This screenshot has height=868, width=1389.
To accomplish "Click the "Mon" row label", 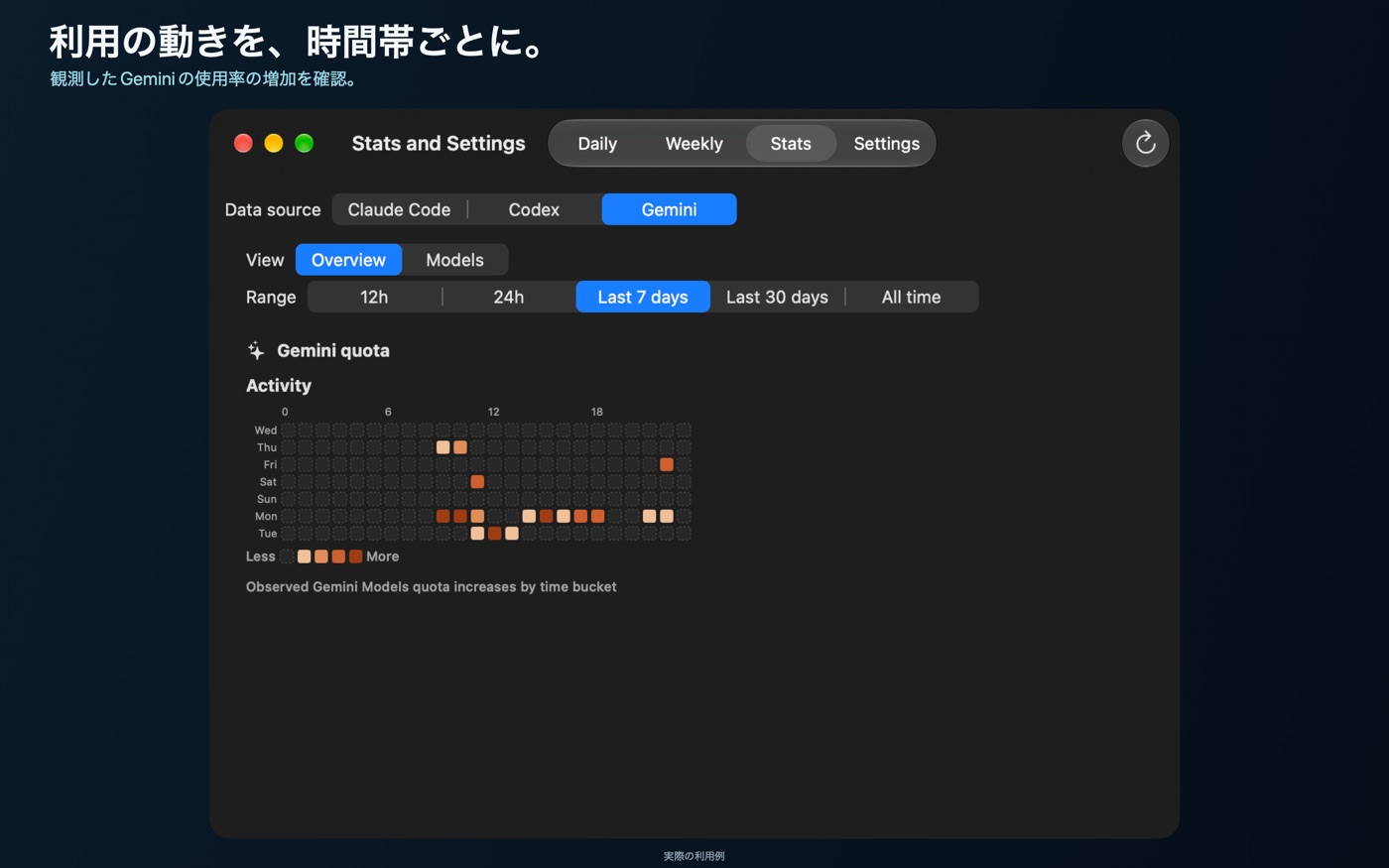I will (x=266, y=516).
